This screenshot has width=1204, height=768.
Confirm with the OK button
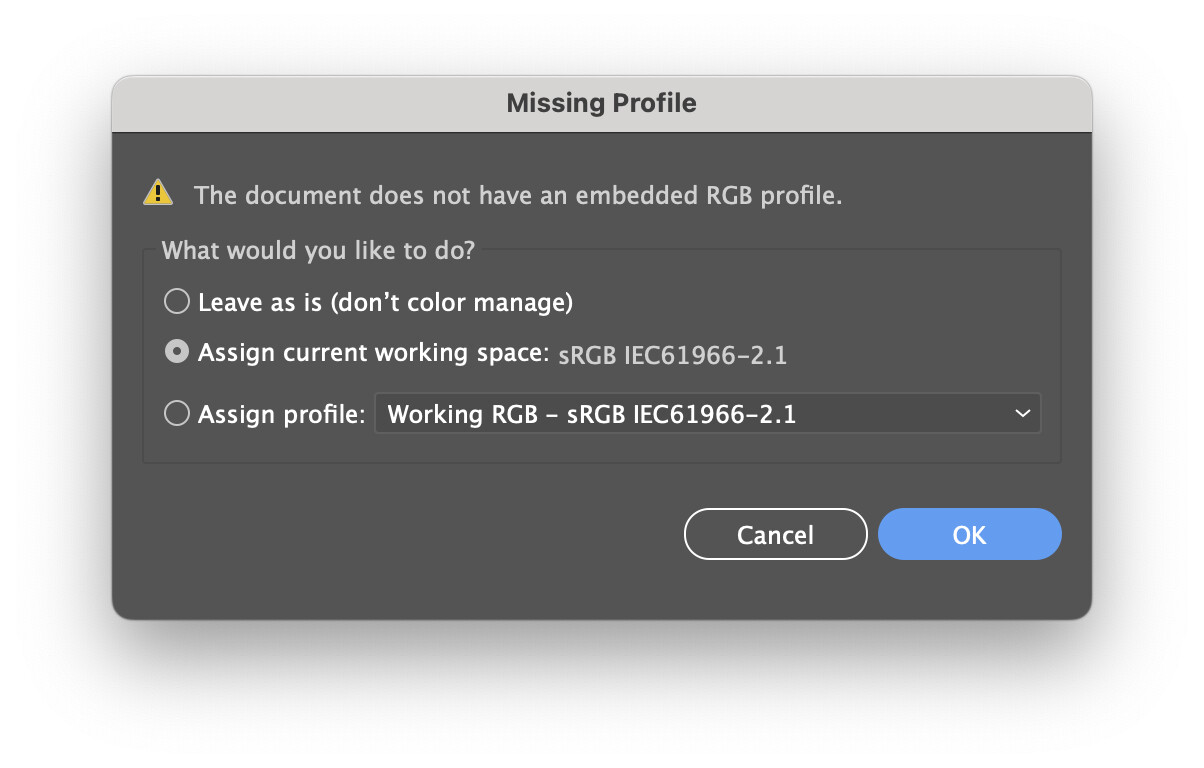(x=969, y=535)
